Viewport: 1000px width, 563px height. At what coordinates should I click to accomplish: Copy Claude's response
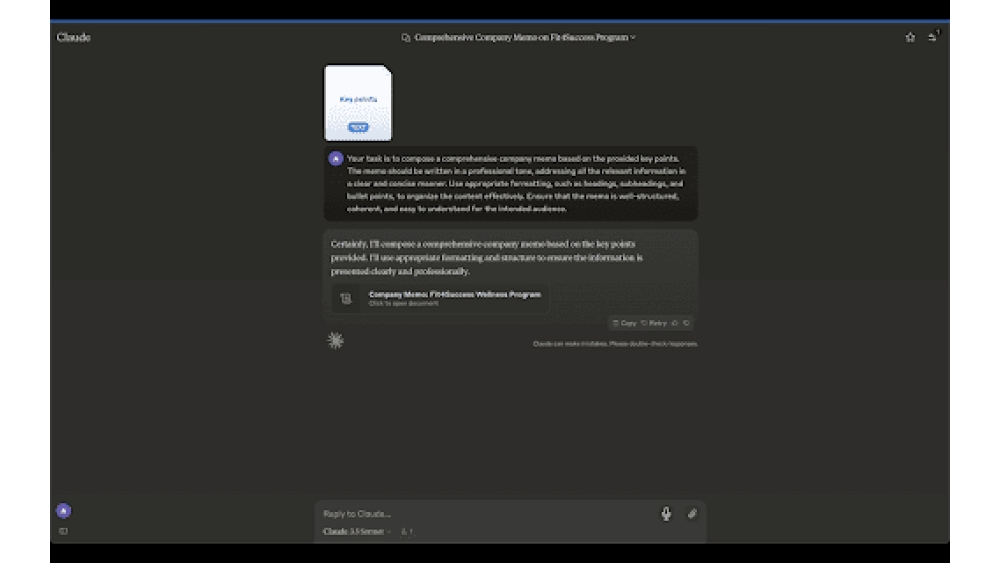point(624,323)
